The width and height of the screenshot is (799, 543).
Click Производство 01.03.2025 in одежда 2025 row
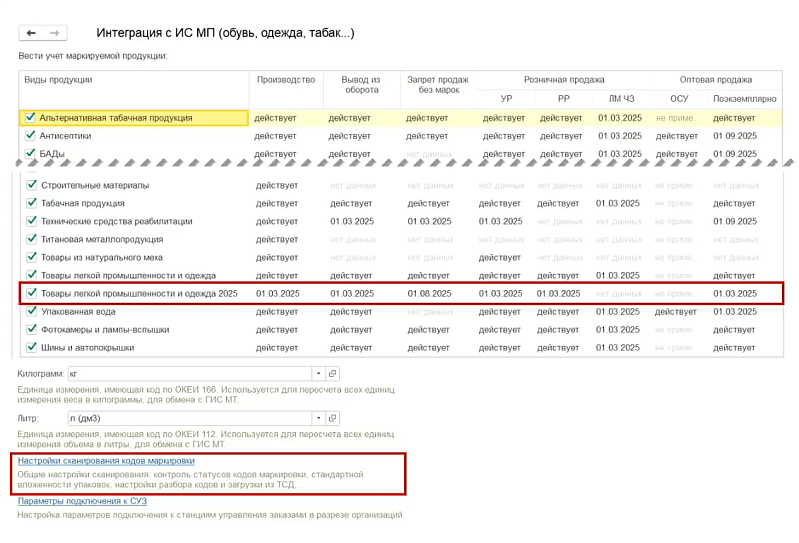pos(278,294)
